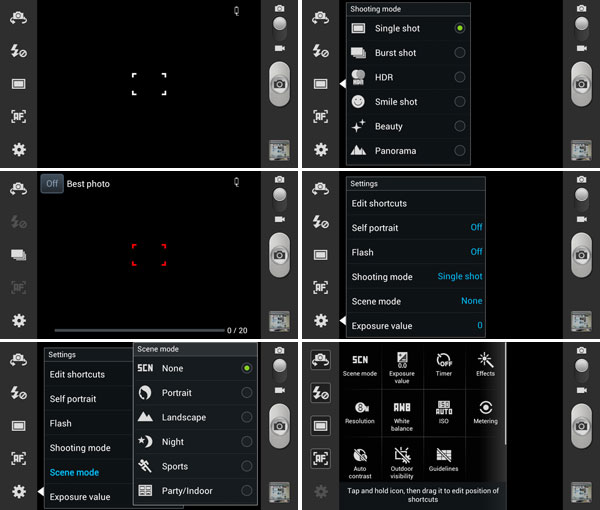Open Shooting mode setting showing Single shot
The height and width of the screenshot is (510, 600).
coord(416,277)
